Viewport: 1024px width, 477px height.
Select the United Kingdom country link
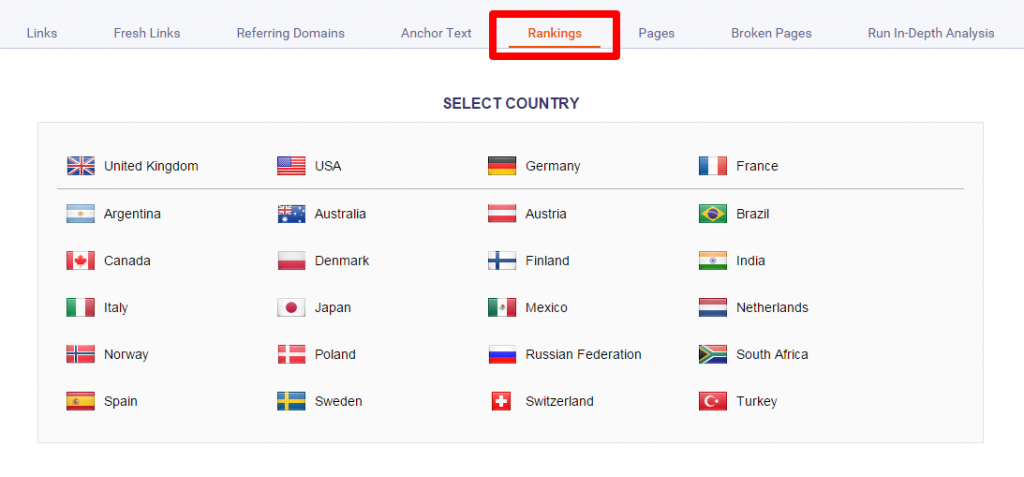click(151, 166)
